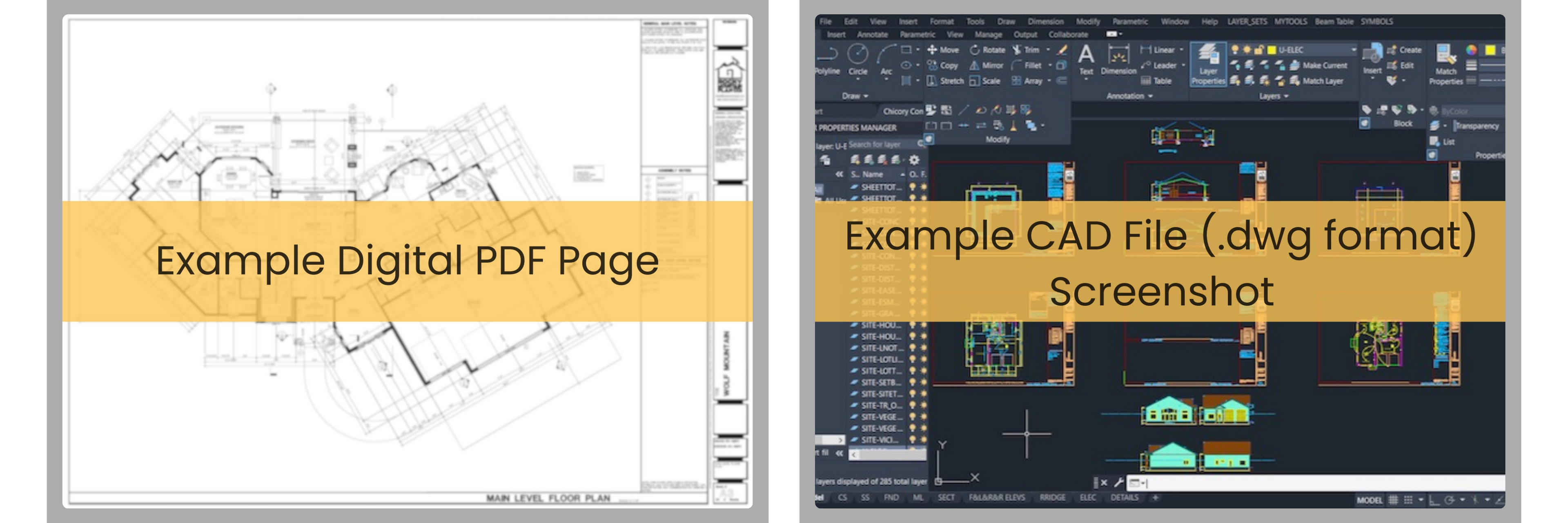Switch to the ELEC layout tab
Screen dimensions: 1568x523
pos(1088,498)
